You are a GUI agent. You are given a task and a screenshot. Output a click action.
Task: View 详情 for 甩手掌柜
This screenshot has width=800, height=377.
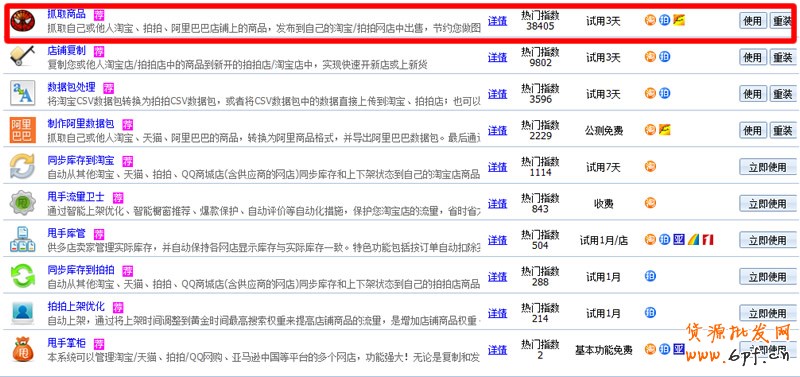point(497,350)
